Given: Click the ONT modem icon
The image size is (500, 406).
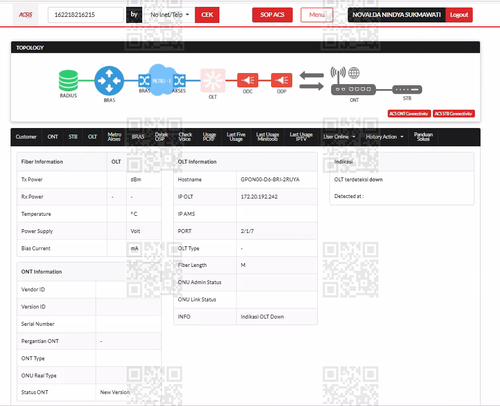Looking at the screenshot, I should coord(353,89).
